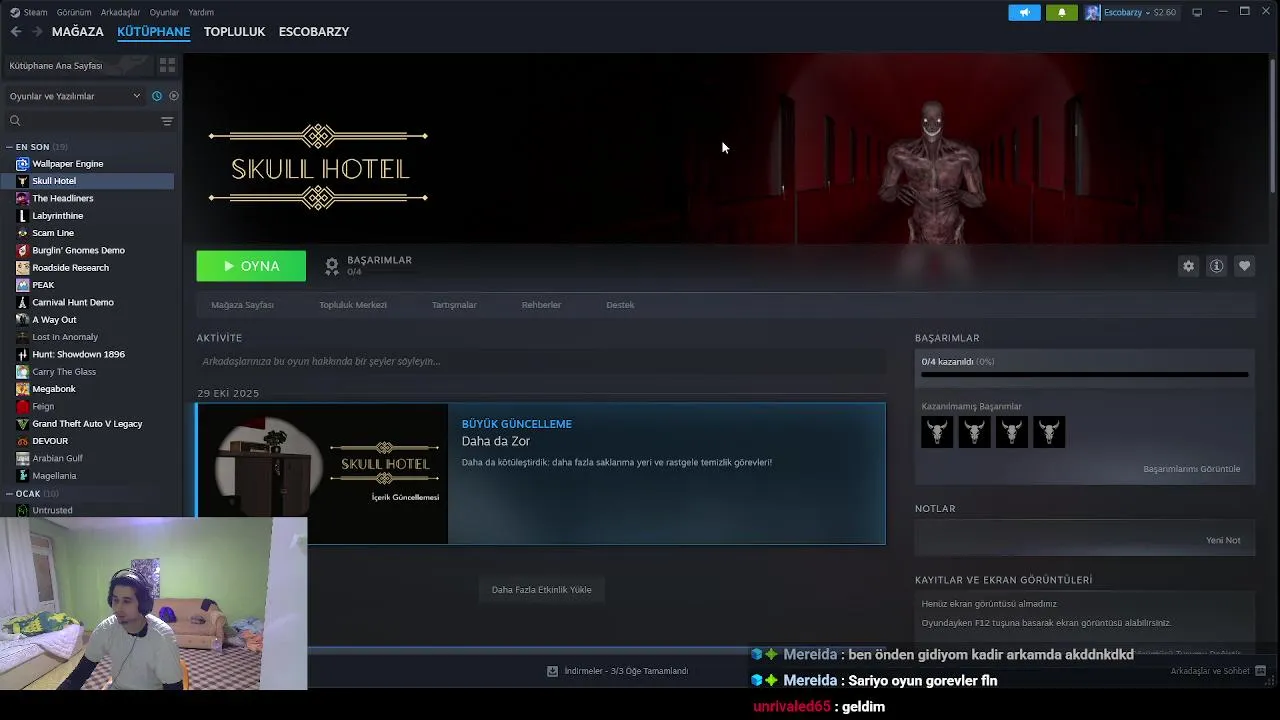Viewport: 1280px width, 720px height.
Task: Open the Görünüm menu
Action: 74,12
